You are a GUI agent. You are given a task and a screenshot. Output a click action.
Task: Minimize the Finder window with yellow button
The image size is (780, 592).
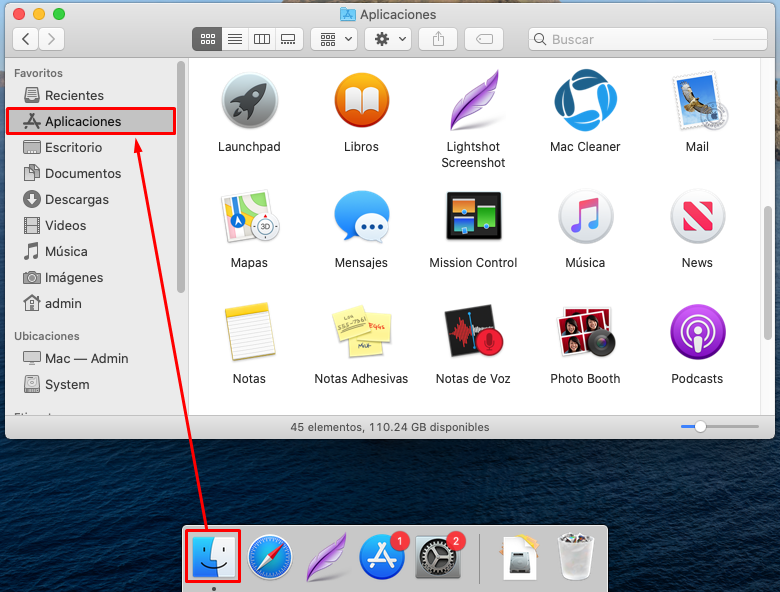(x=39, y=14)
